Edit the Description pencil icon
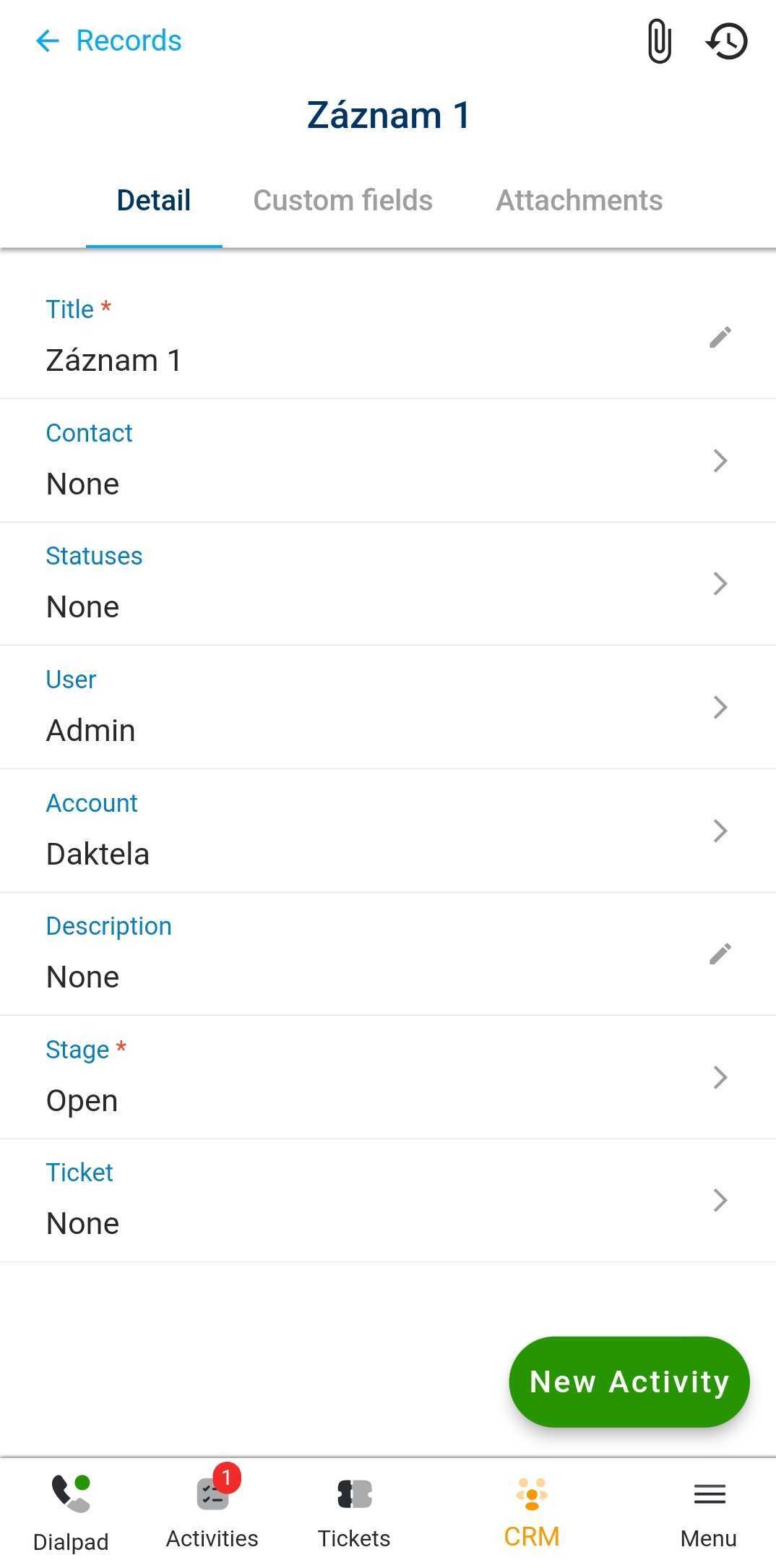 coord(720,954)
